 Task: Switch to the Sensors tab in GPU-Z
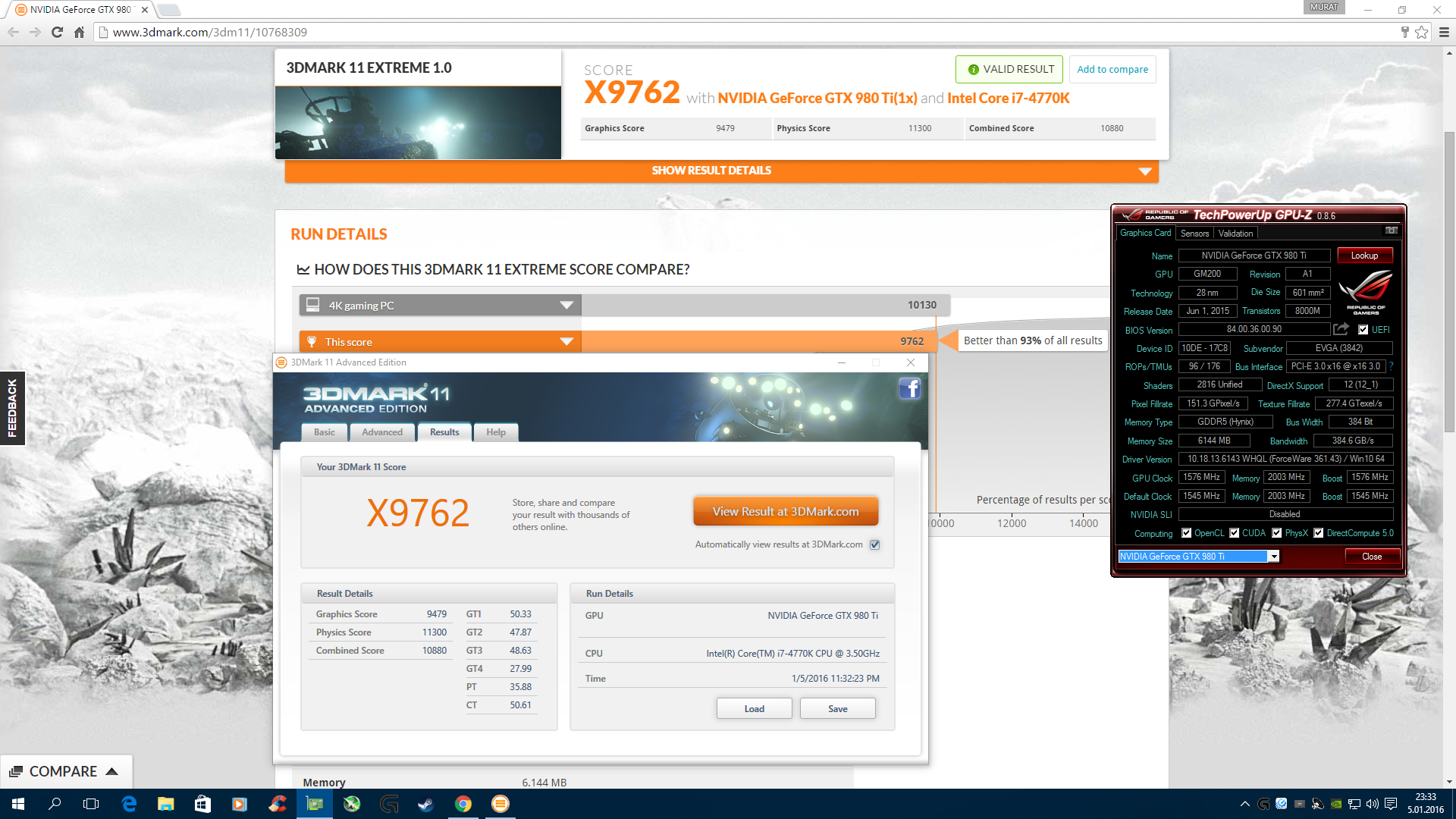[x=1194, y=234]
